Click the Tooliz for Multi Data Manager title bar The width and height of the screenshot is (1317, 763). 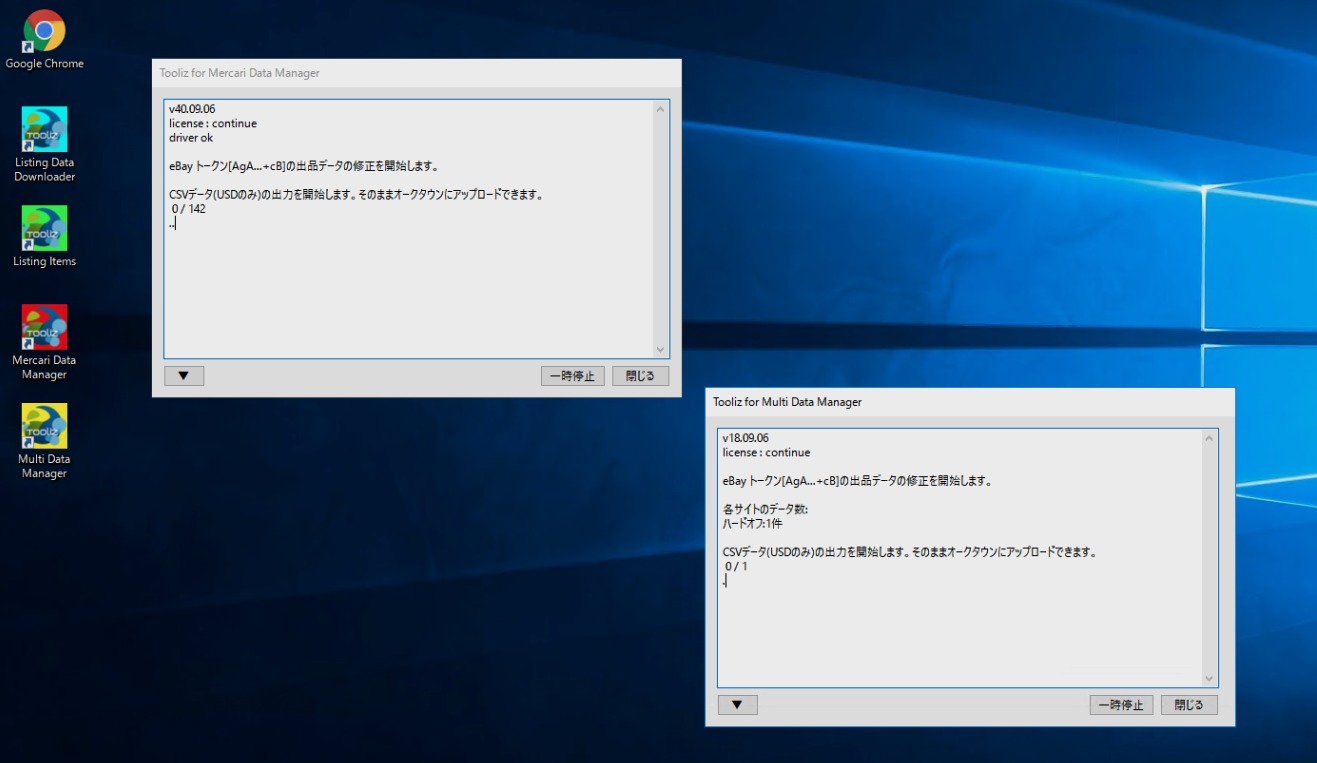950,402
